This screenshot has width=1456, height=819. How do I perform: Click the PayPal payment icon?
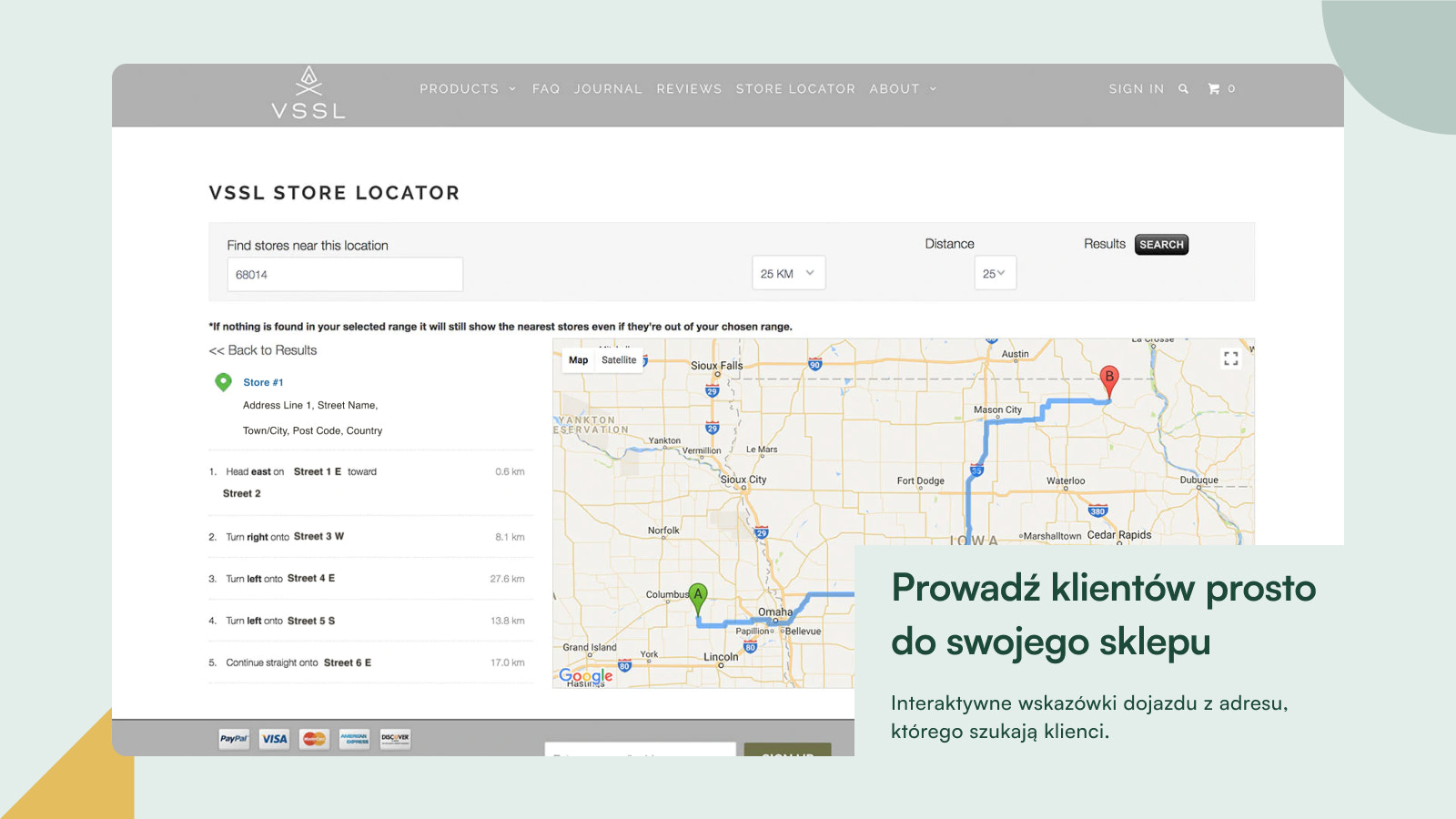234,739
